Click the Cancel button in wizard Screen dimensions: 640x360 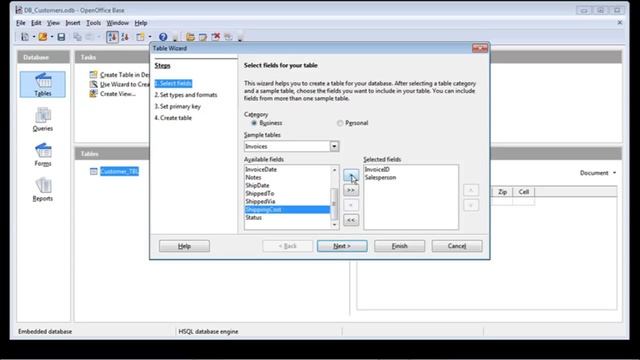[457, 246]
